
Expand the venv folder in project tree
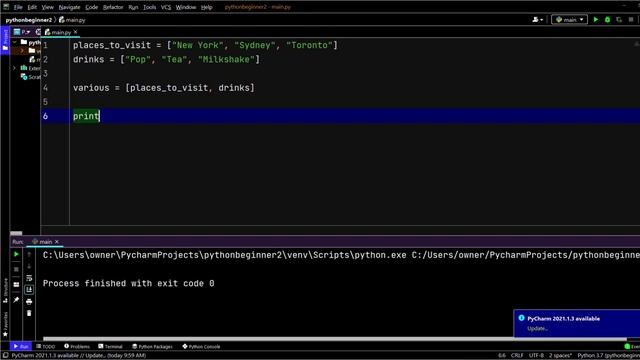(x=22, y=51)
